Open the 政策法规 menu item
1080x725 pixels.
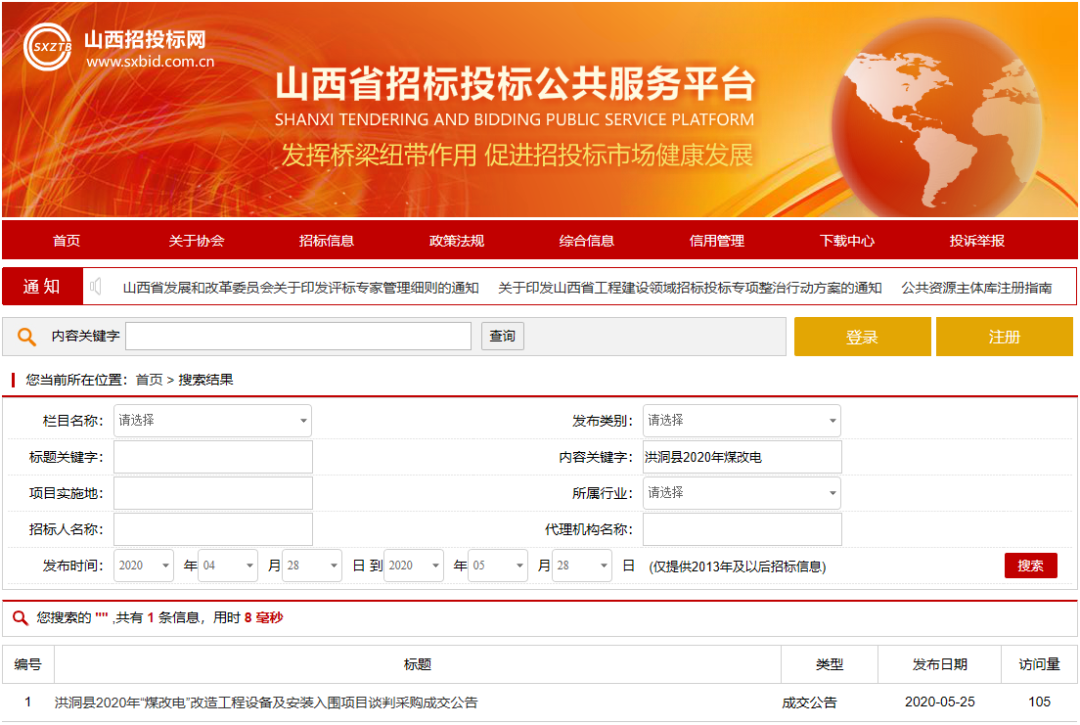(x=457, y=240)
